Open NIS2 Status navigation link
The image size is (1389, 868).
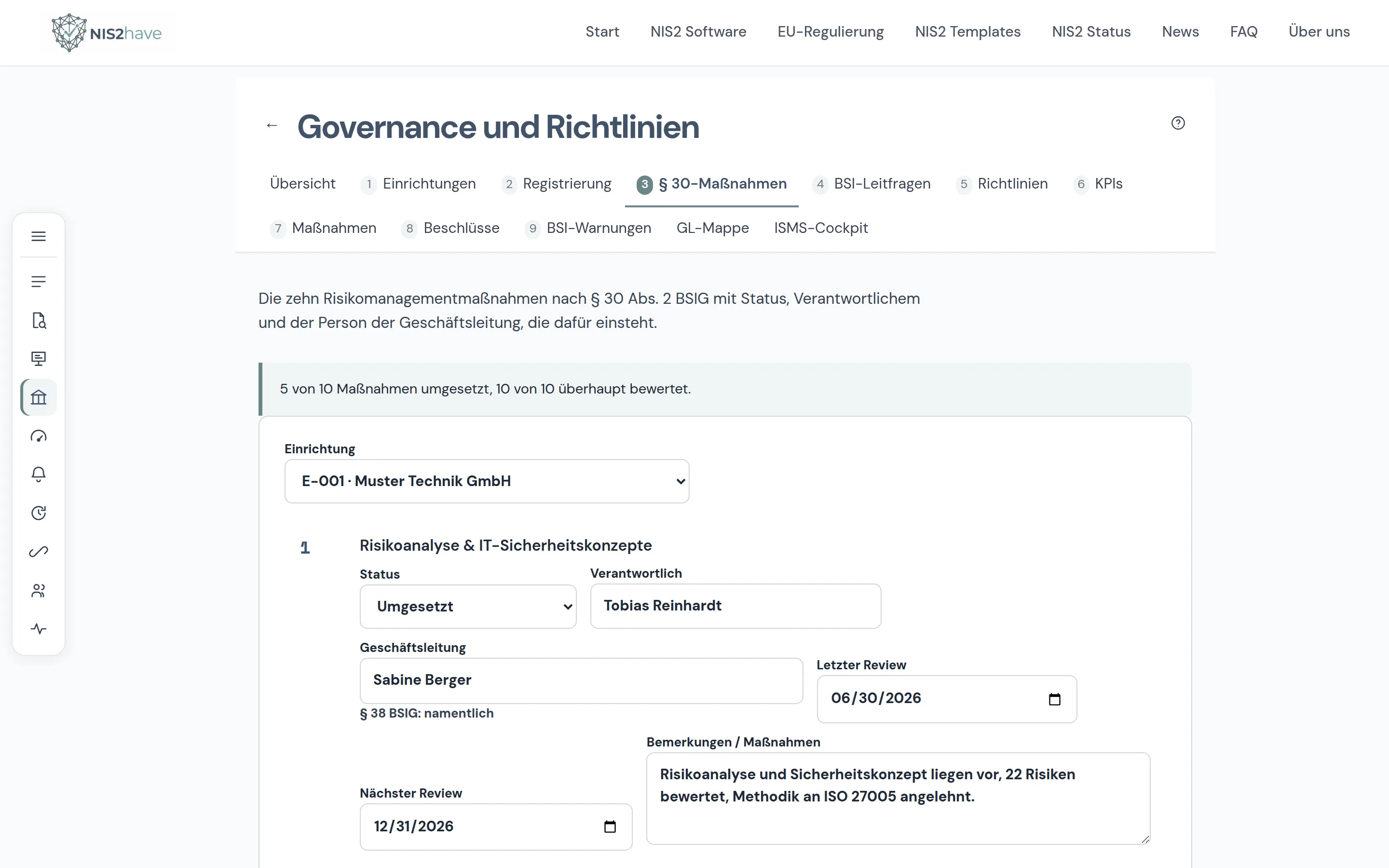pos(1091,31)
